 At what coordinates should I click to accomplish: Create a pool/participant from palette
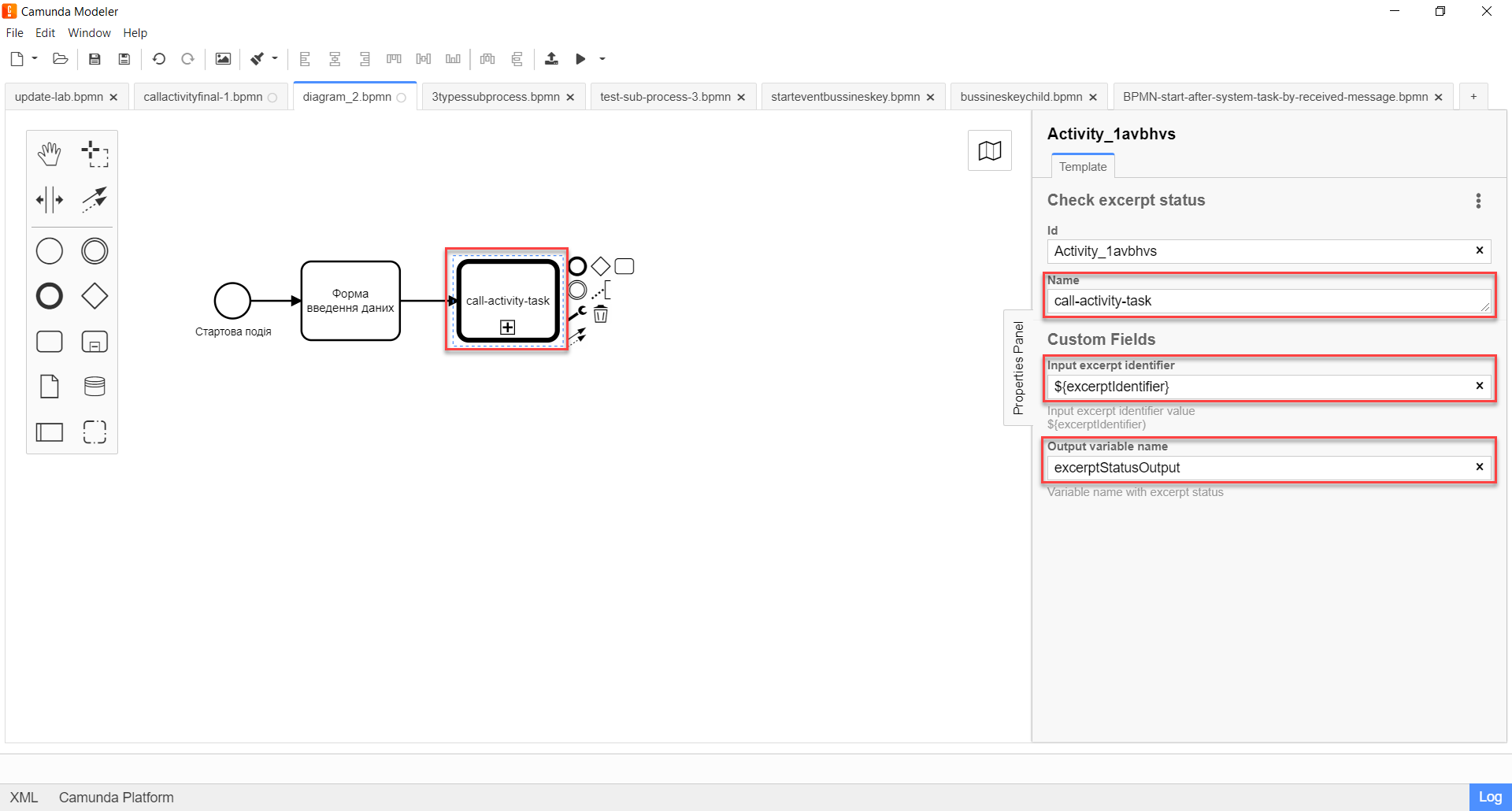(x=50, y=432)
